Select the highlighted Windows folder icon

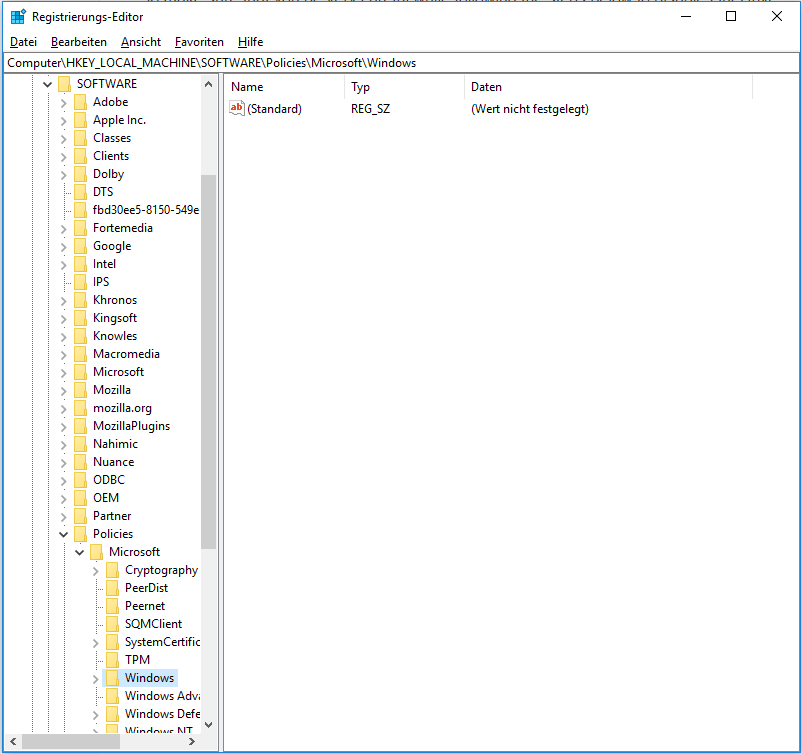point(113,678)
